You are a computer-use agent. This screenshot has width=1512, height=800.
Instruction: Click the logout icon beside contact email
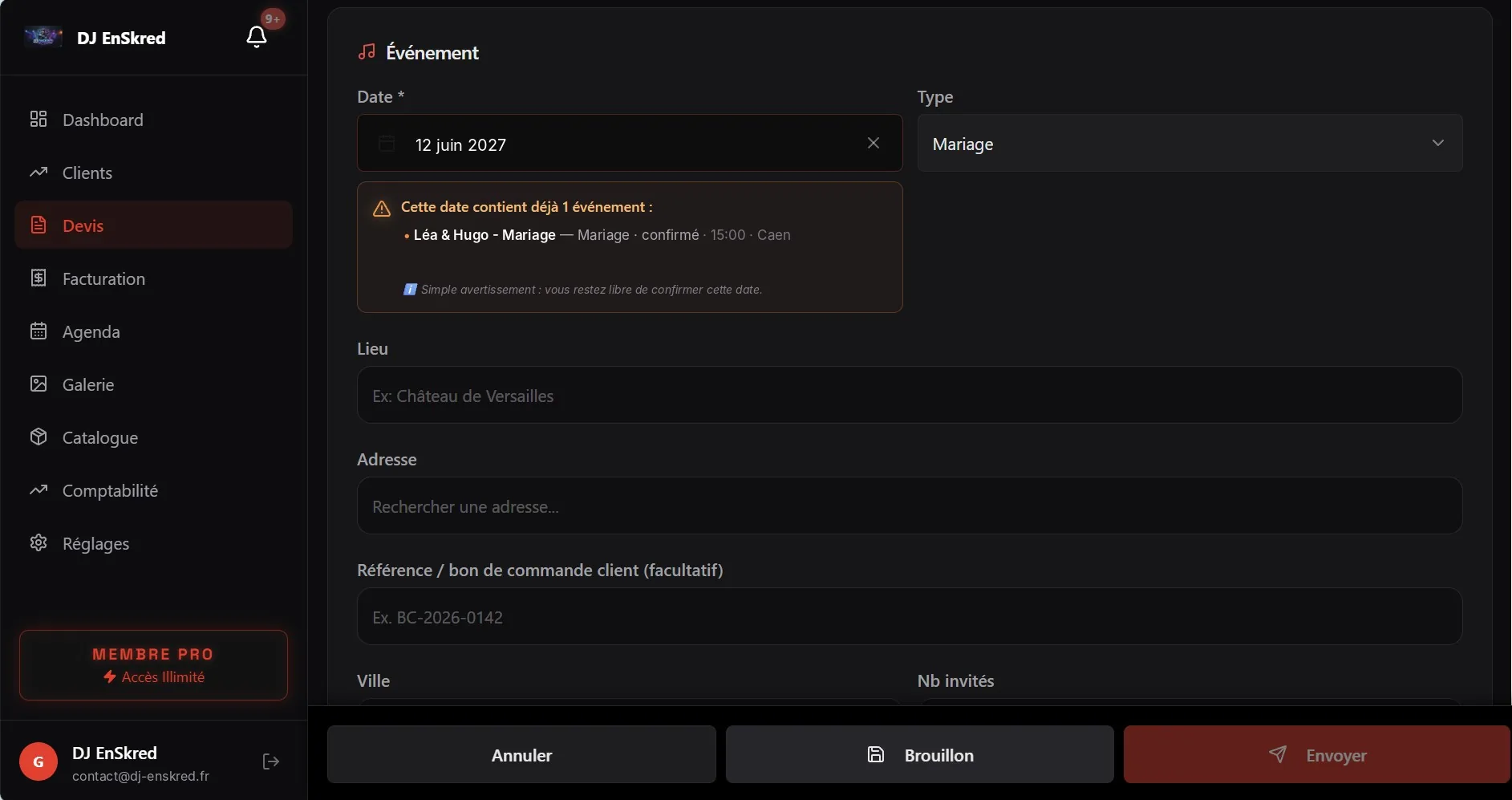tap(271, 761)
